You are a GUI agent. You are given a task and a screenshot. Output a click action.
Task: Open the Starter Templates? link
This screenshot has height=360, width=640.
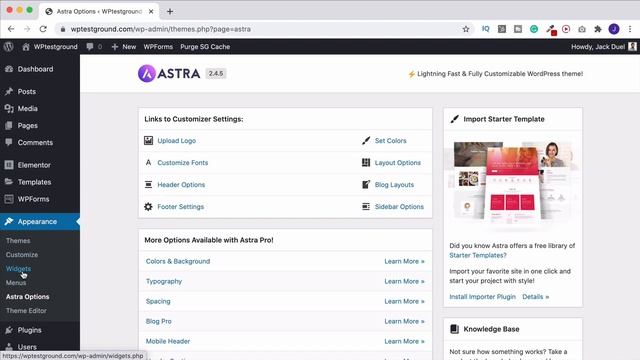478,255
